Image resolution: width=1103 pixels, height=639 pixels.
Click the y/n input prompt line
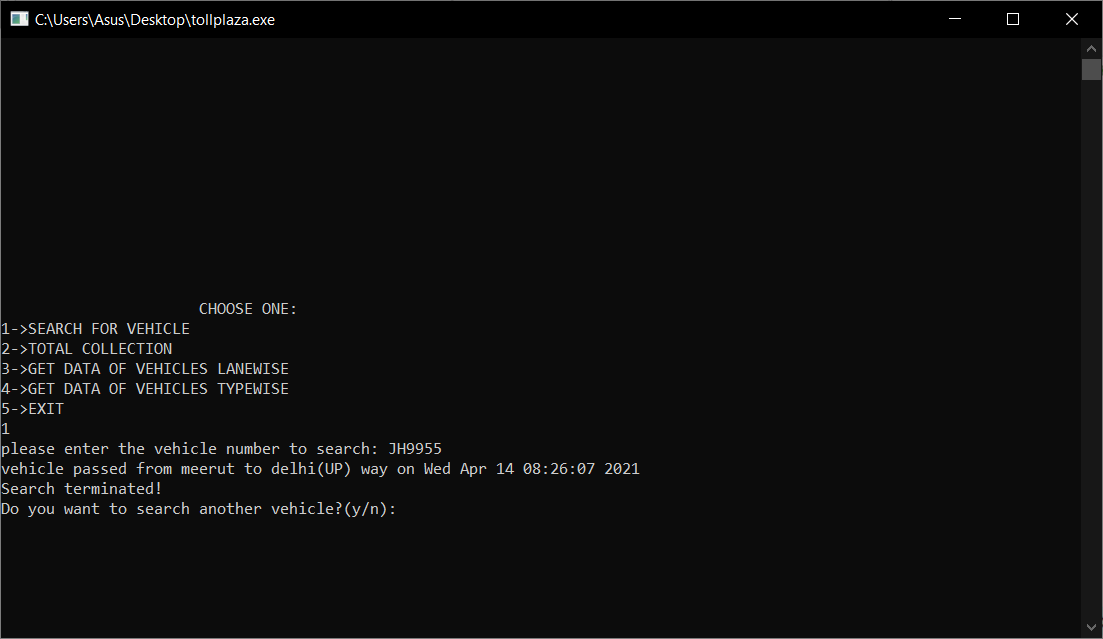click(200, 508)
